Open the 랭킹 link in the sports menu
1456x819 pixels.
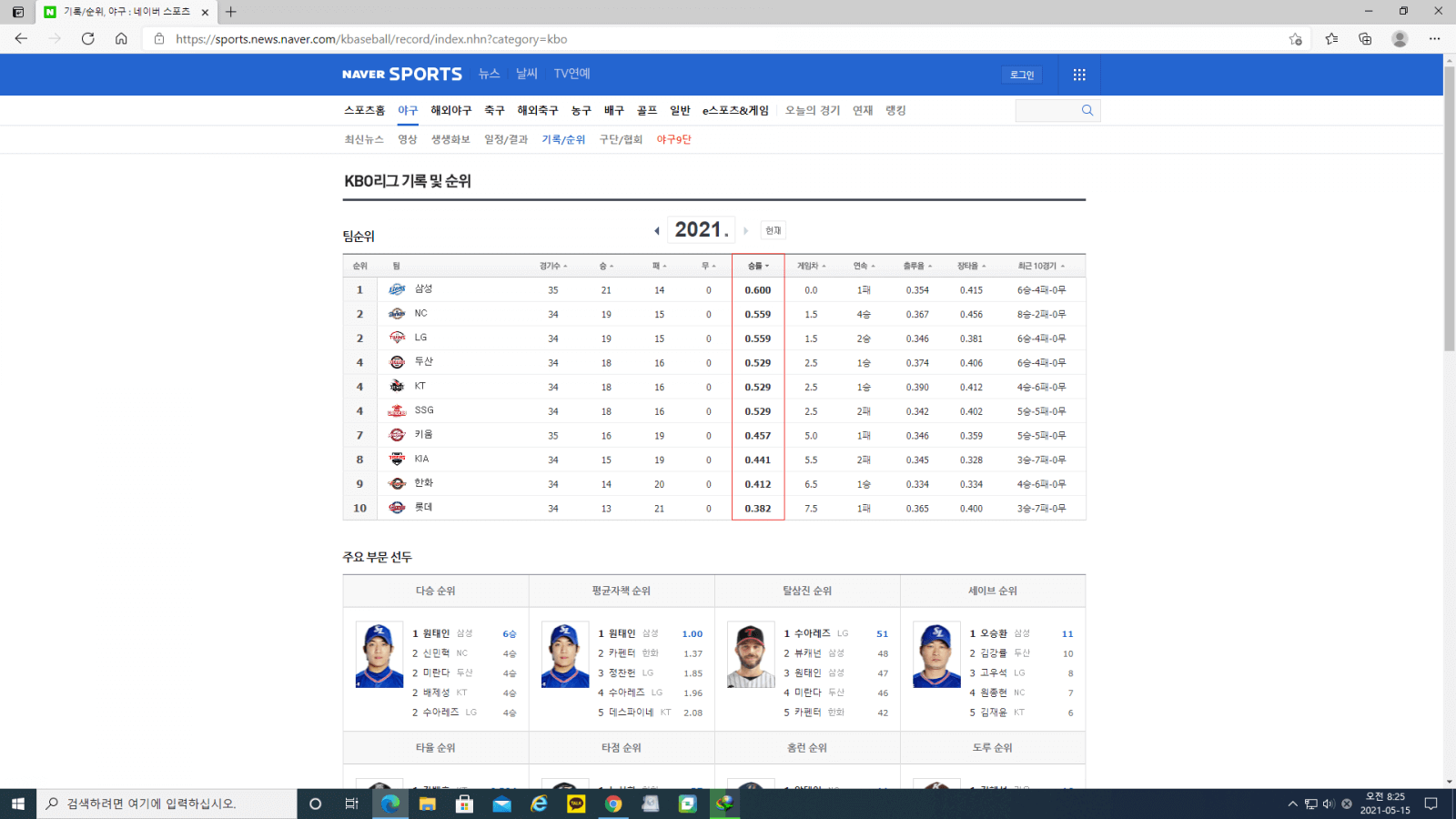896,110
